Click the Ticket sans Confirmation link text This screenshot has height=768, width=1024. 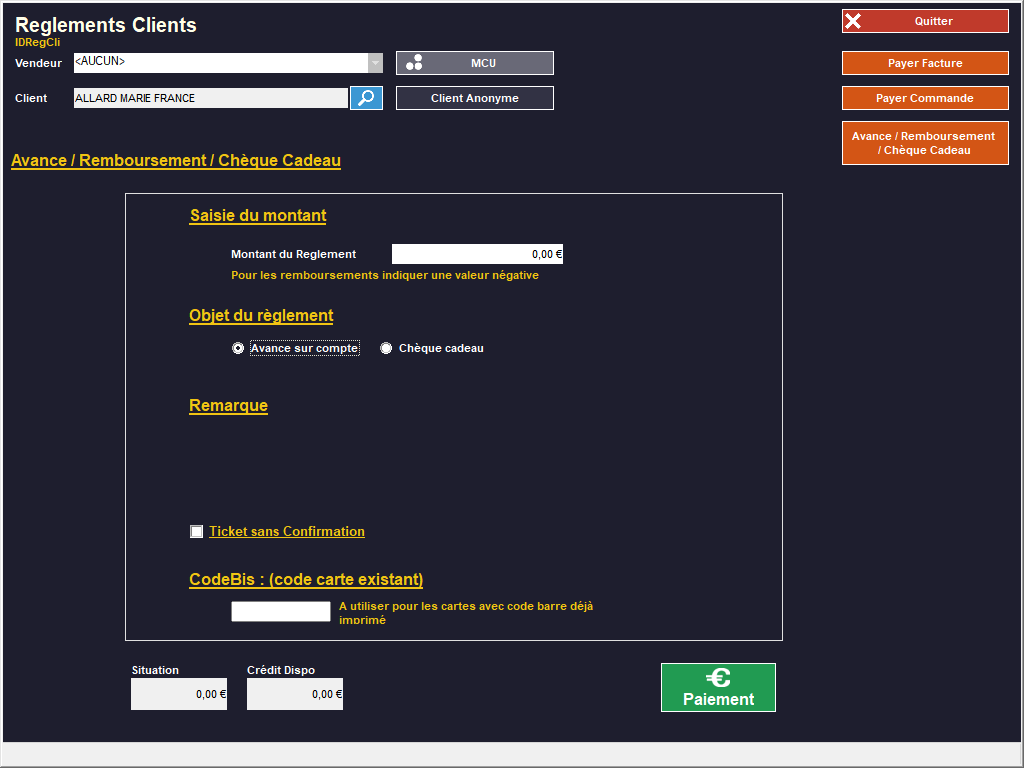tap(286, 532)
